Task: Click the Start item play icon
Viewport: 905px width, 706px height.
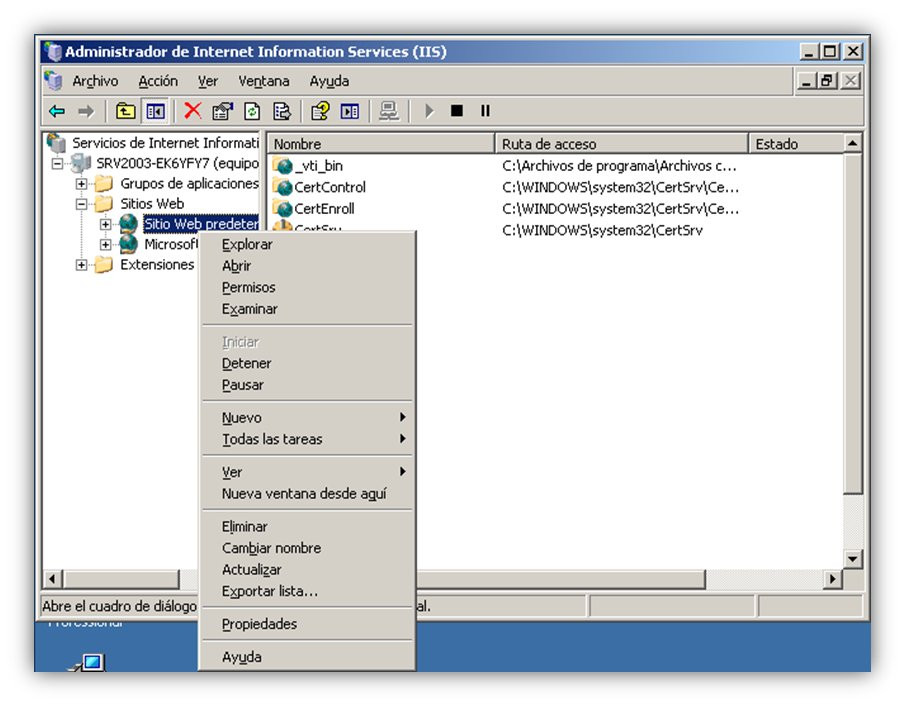Action: pyautogui.click(x=429, y=111)
